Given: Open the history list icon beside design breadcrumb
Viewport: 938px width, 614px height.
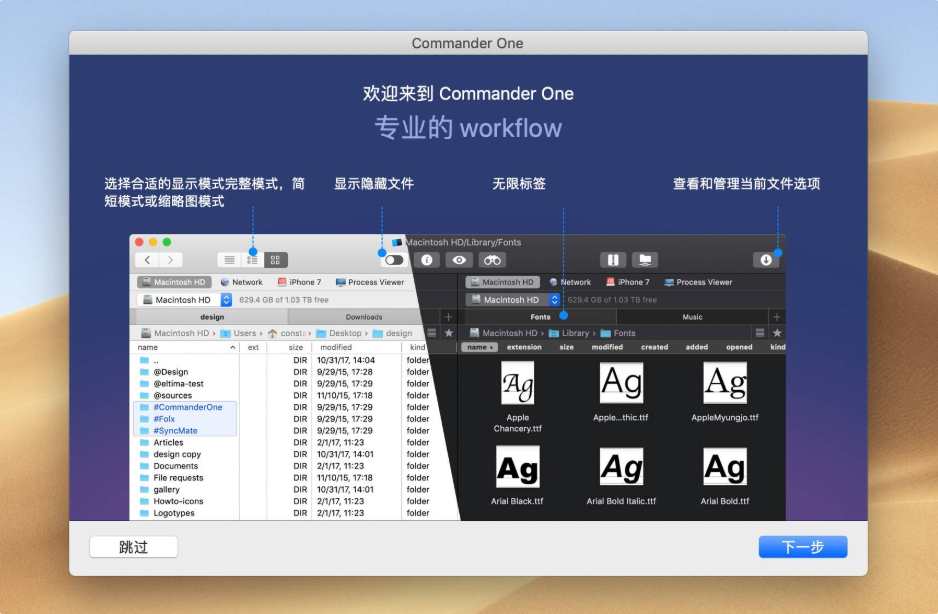Looking at the screenshot, I should click(x=431, y=333).
